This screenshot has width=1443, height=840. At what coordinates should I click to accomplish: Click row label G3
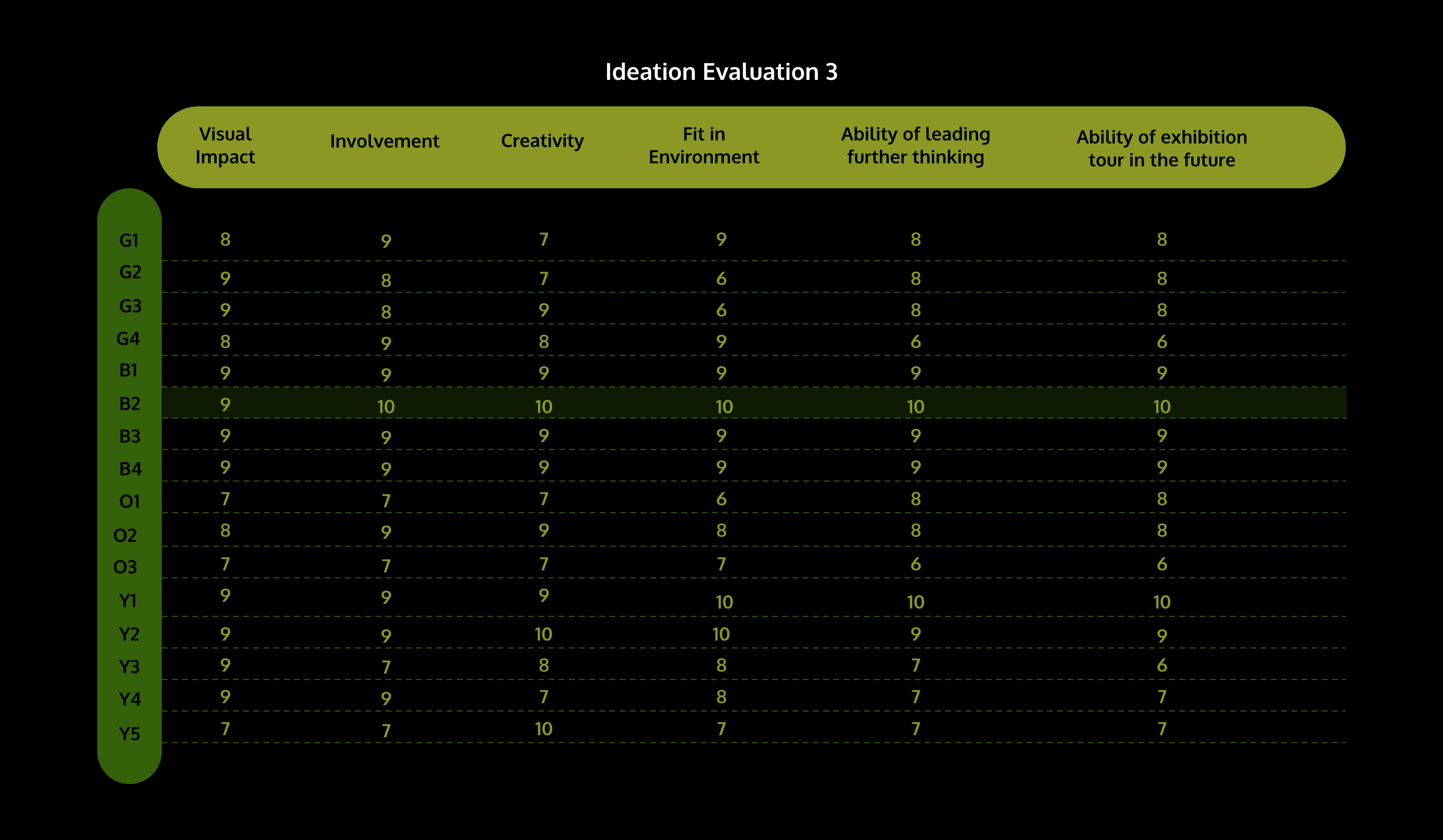pos(130,306)
